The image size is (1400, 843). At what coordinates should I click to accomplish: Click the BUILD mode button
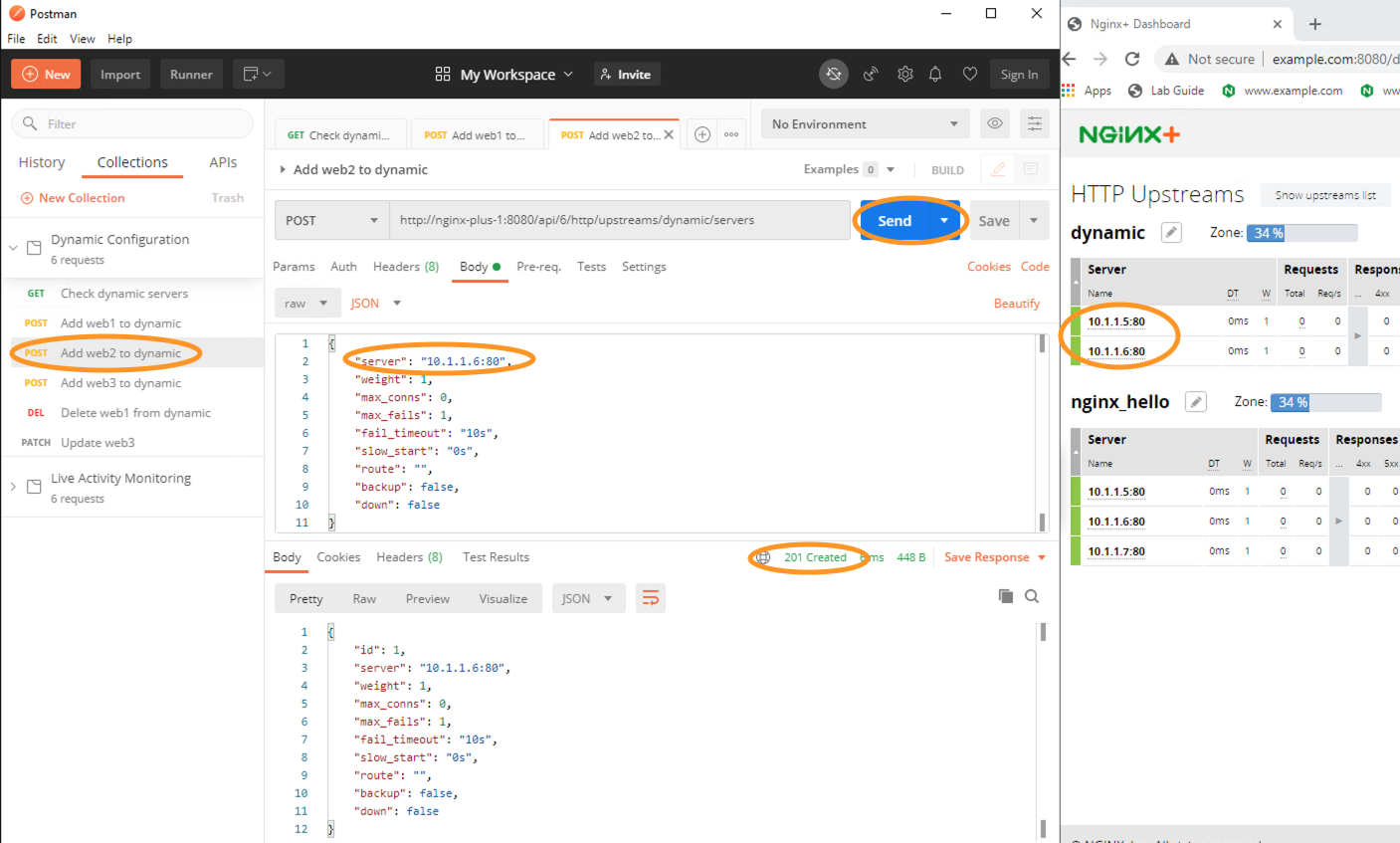(x=947, y=170)
